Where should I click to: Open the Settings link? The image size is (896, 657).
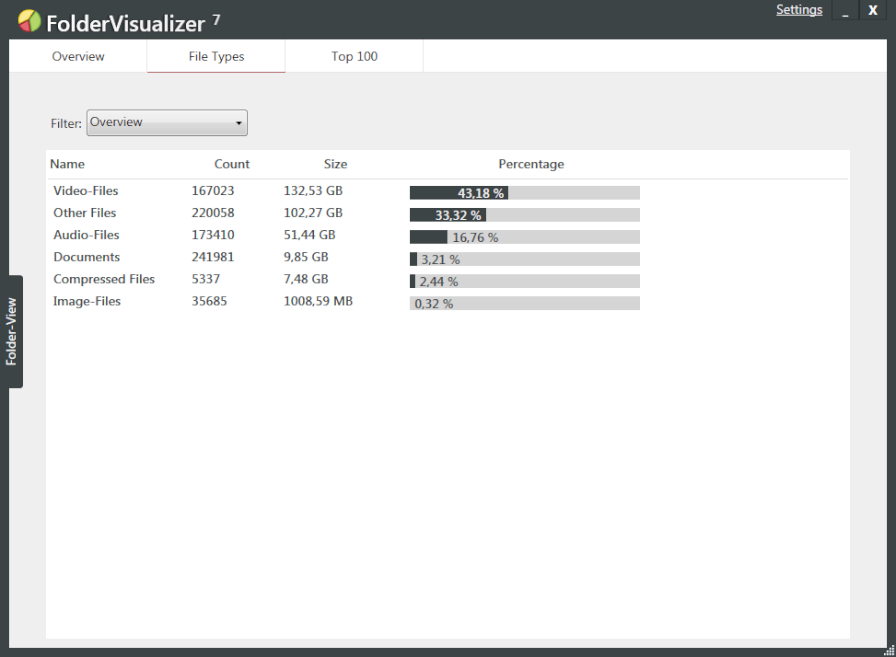point(799,9)
